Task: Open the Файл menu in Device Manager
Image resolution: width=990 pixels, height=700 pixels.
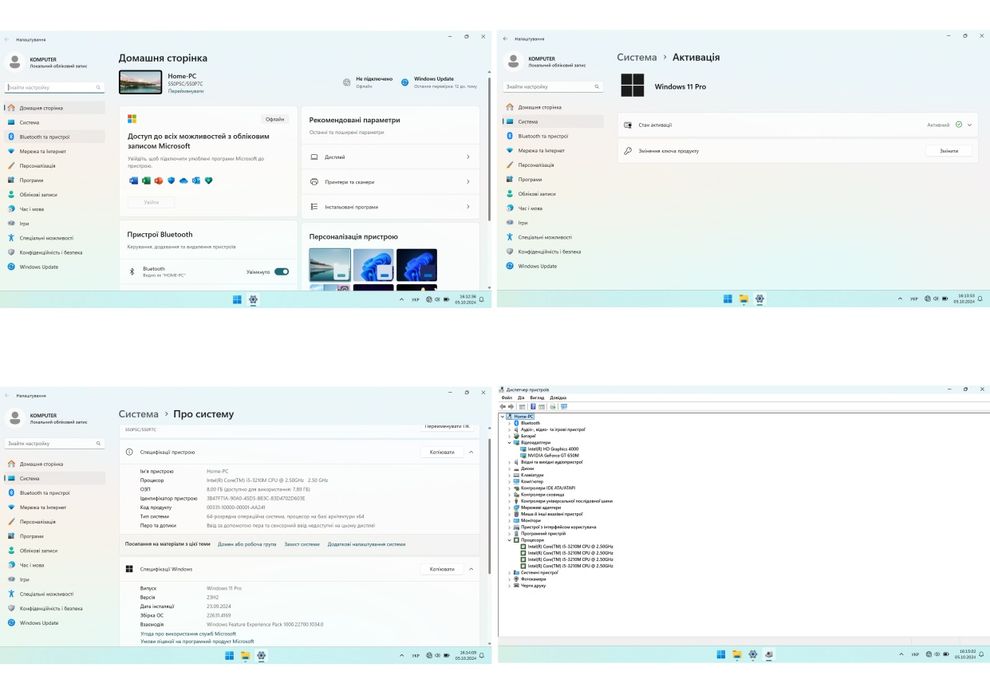Action: tap(506, 398)
